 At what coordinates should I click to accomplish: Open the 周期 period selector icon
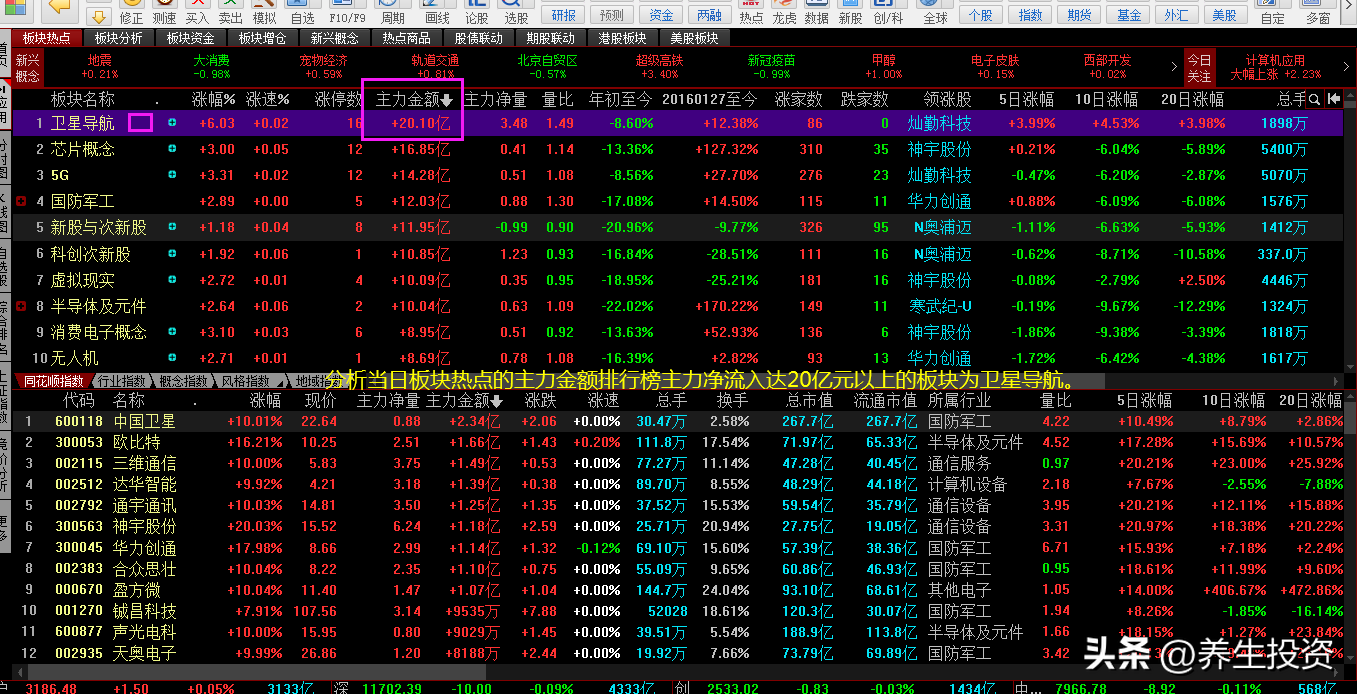tap(393, 13)
